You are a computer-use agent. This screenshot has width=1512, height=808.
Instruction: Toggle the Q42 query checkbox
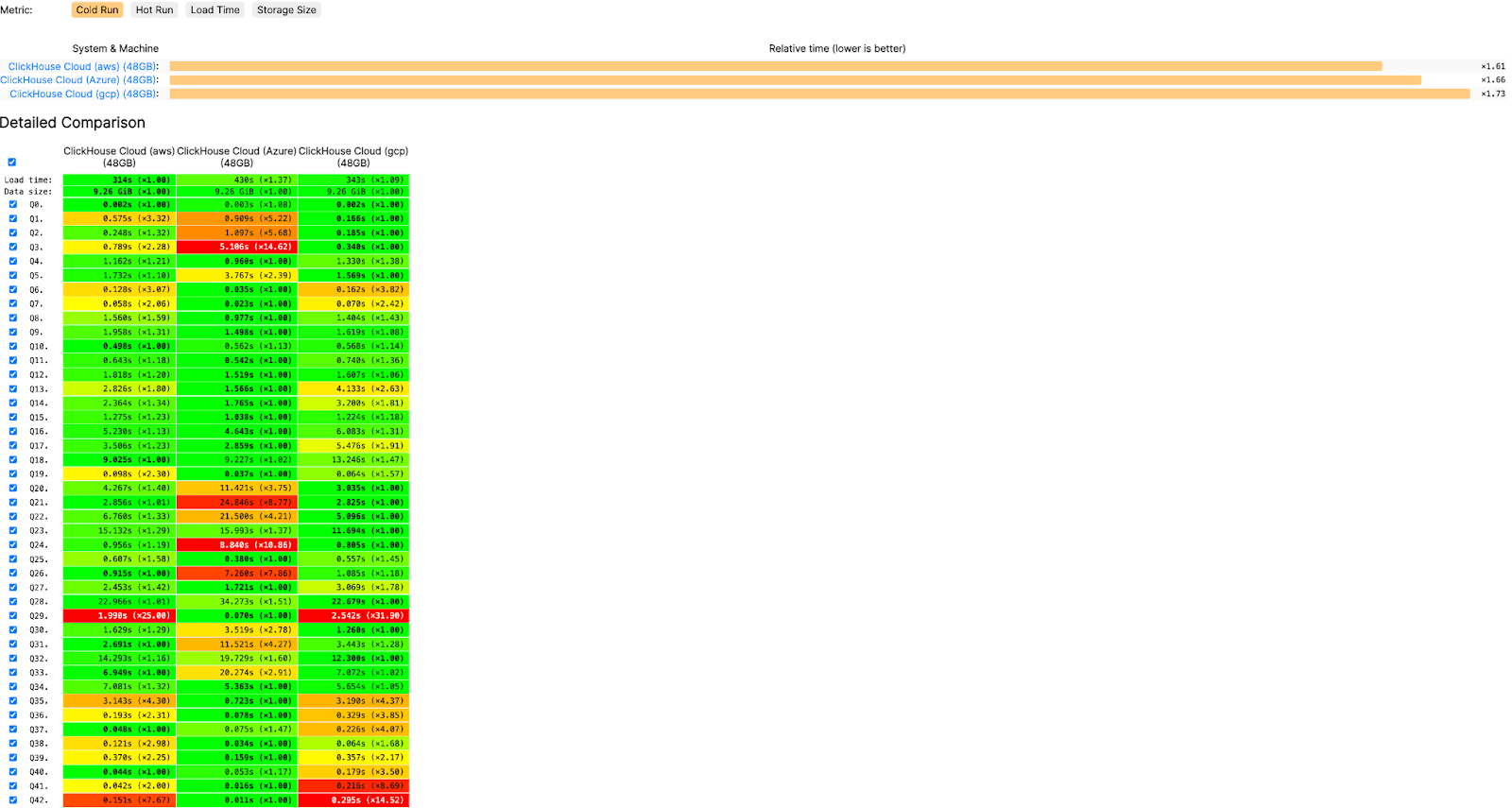(13, 799)
